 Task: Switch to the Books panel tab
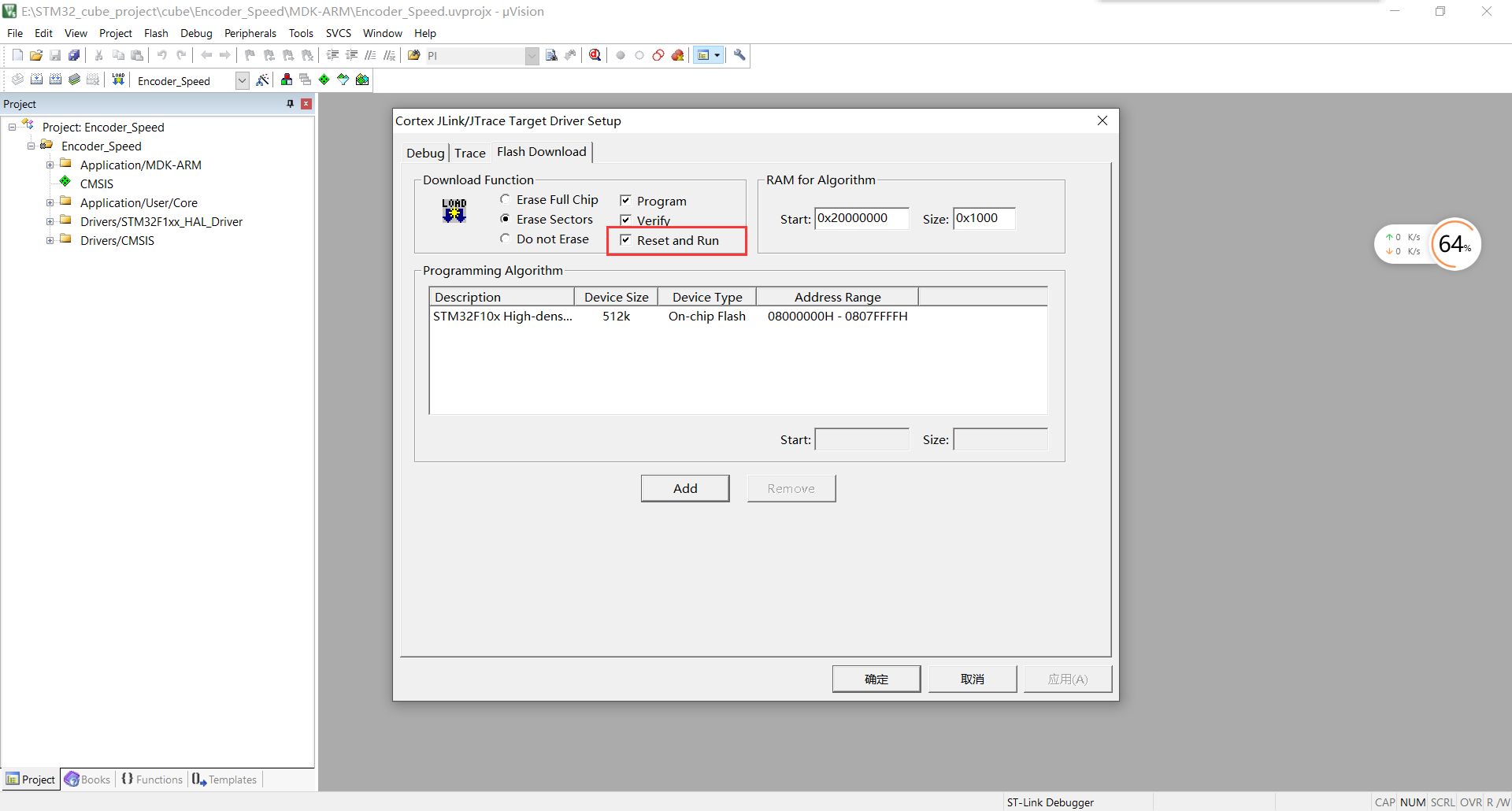[x=87, y=780]
